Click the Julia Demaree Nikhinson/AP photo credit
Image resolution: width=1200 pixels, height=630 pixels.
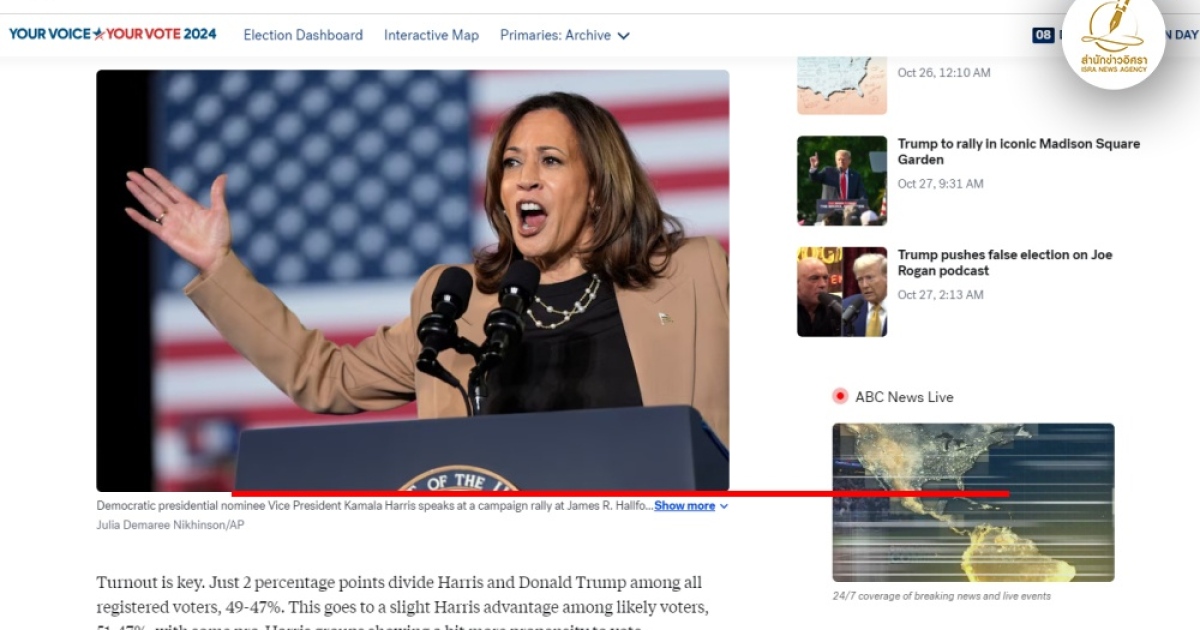(x=170, y=525)
